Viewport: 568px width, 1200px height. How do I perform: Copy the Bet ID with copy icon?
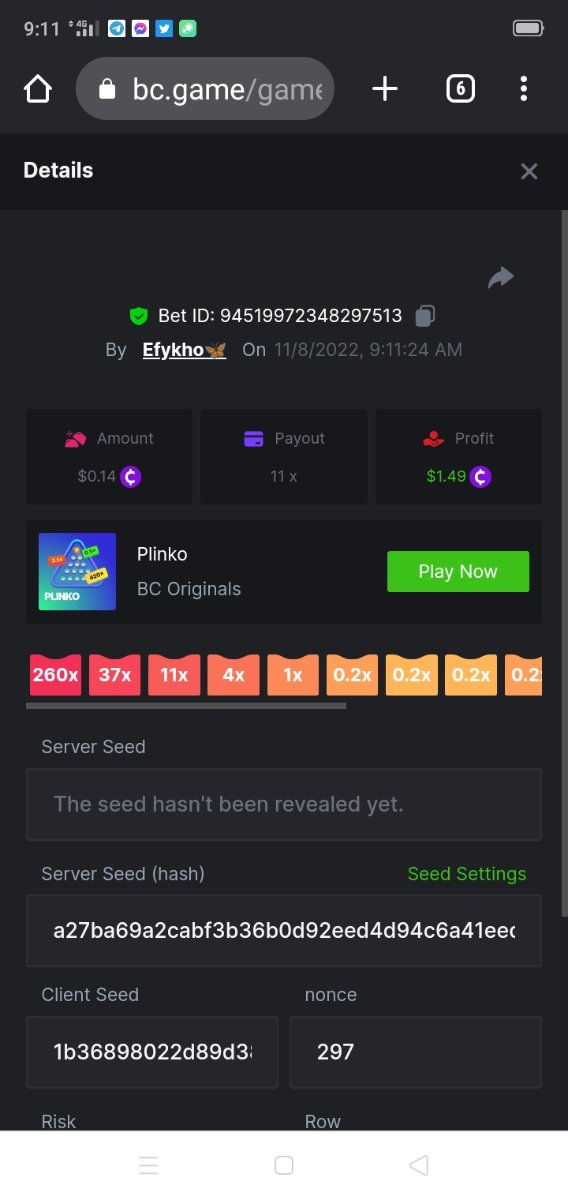coord(425,316)
